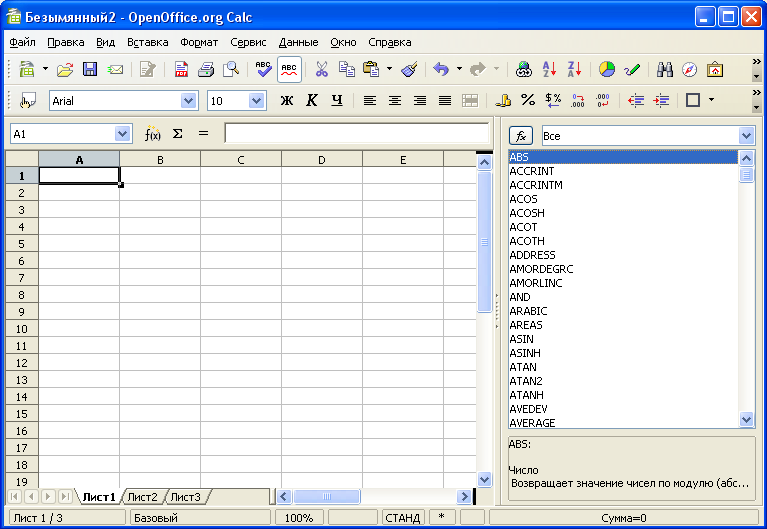Image resolution: width=767 pixels, height=529 pixels.
Task: Toggle bold formatting button Ж
Action: [x=287, y=101]
